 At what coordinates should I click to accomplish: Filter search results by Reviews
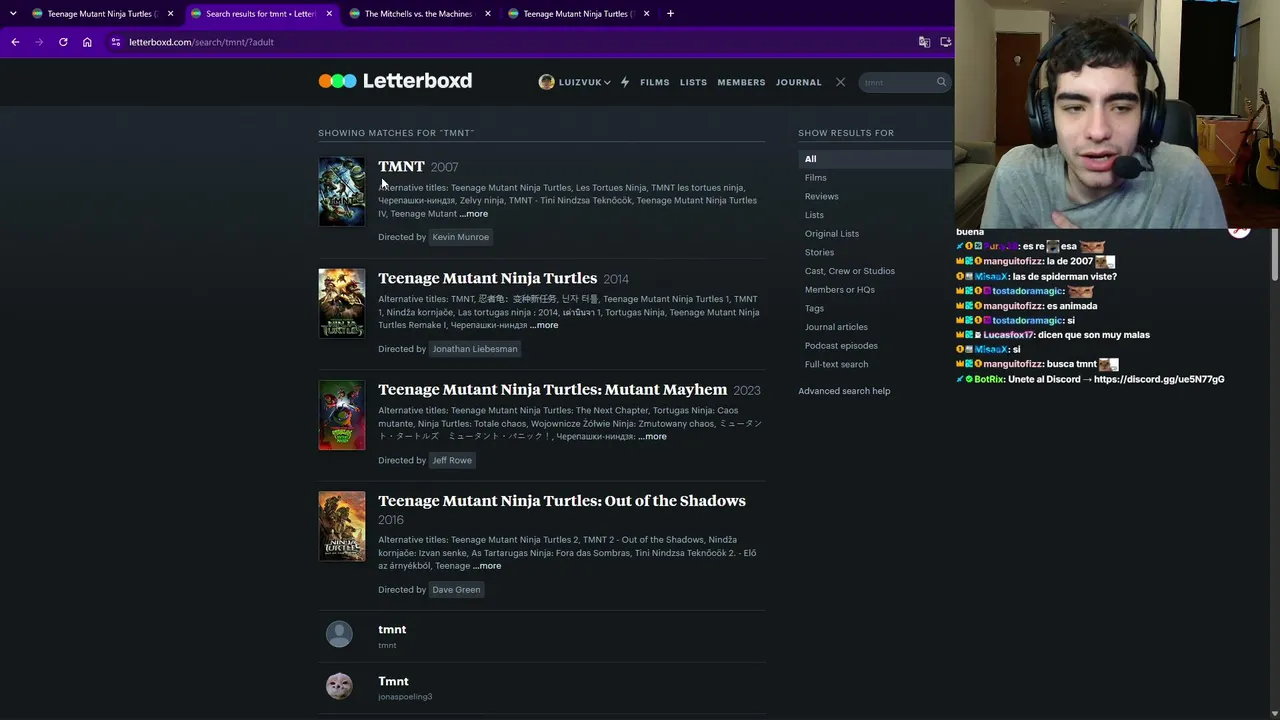click(822, 196)
